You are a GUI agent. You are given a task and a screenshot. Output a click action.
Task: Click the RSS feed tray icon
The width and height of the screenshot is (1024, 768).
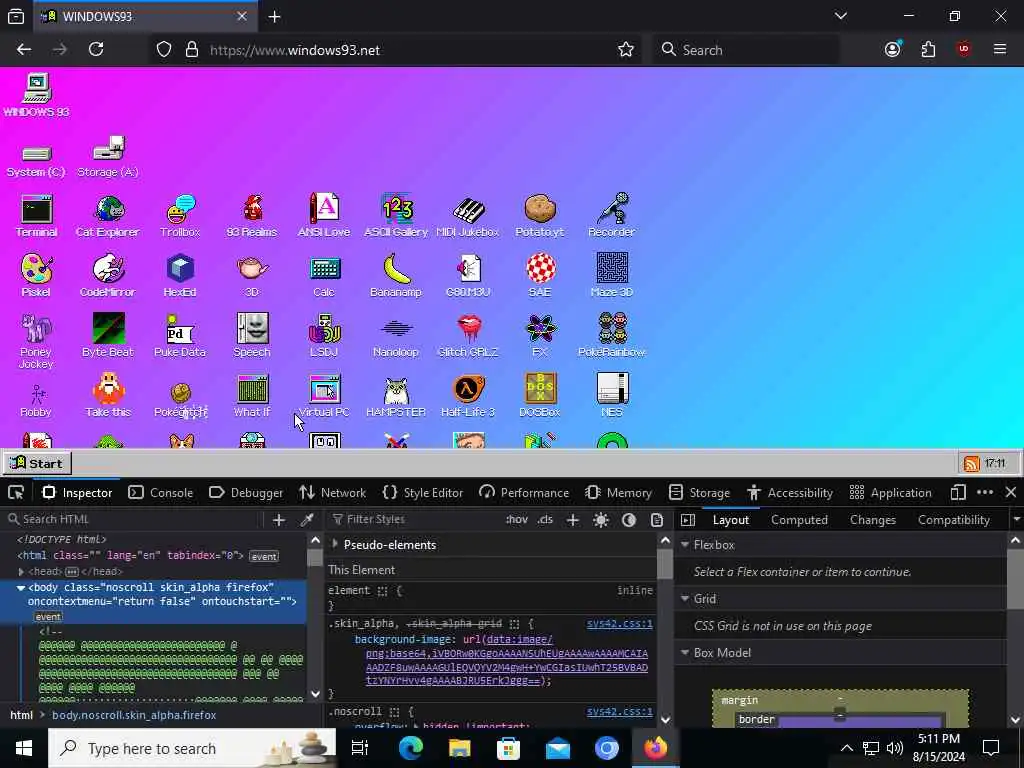(972, 464)
